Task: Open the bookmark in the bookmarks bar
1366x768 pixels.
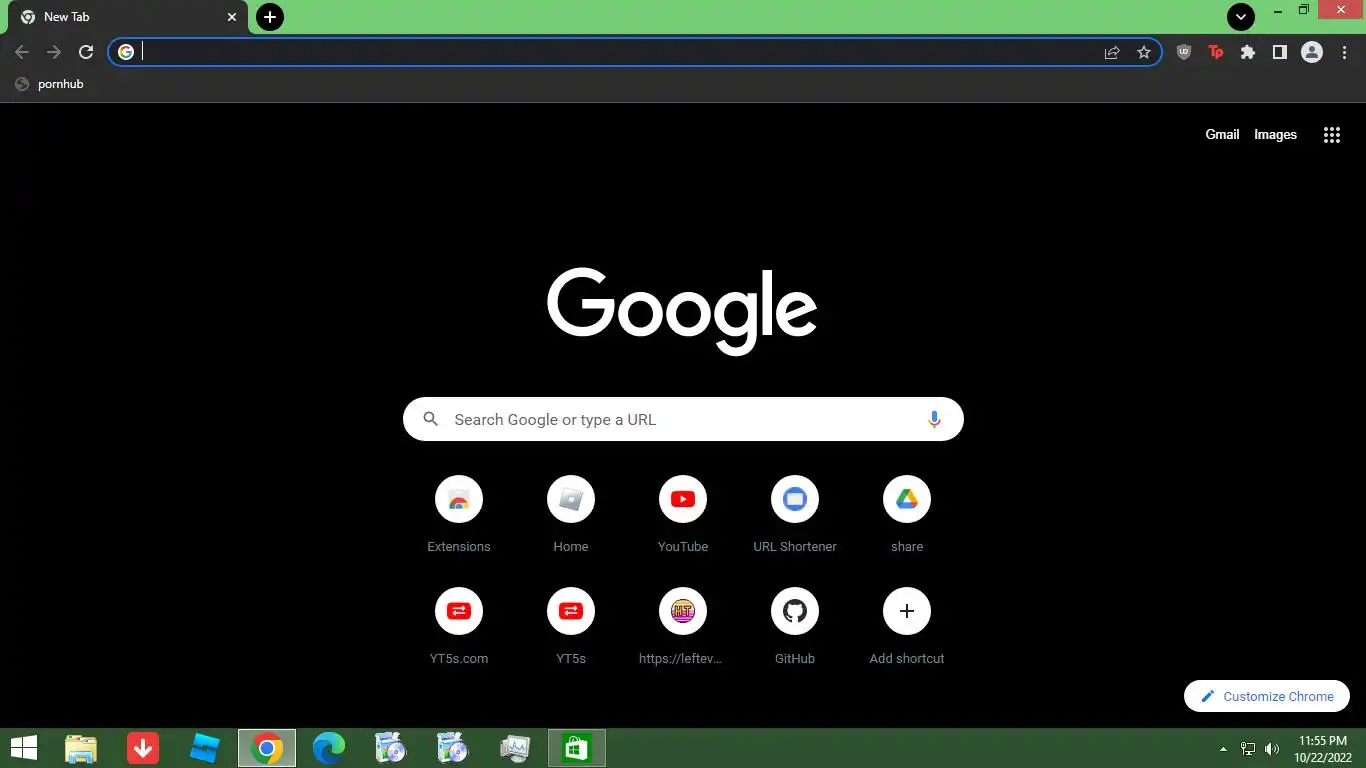Action: [50, 84]
